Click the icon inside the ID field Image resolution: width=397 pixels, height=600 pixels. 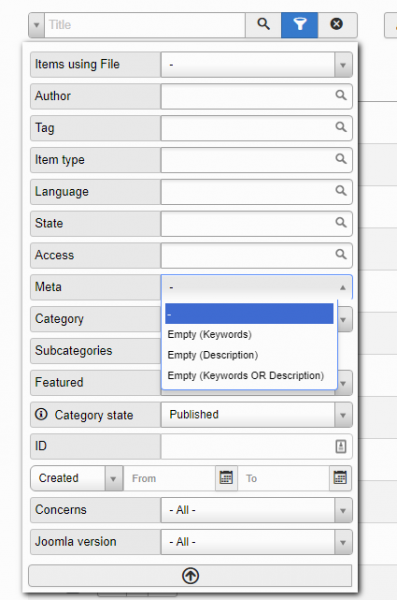[x=341, y=446]
